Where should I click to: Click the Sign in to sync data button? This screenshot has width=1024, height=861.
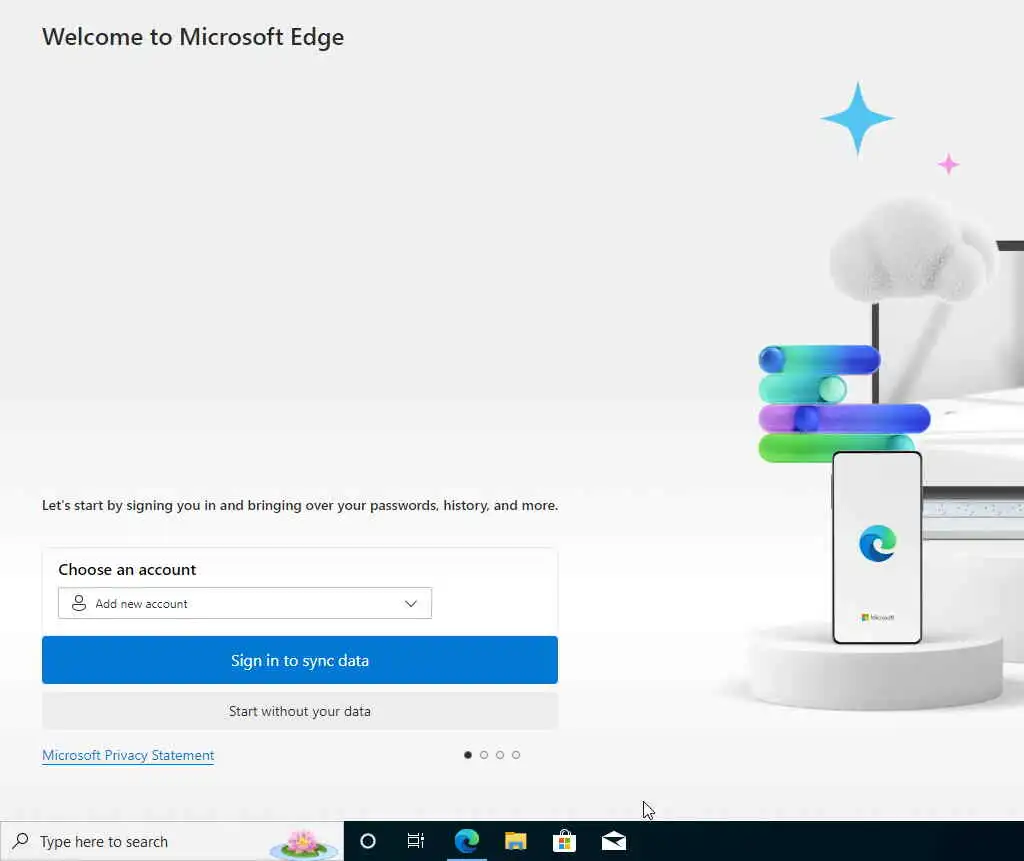(300, 660)
